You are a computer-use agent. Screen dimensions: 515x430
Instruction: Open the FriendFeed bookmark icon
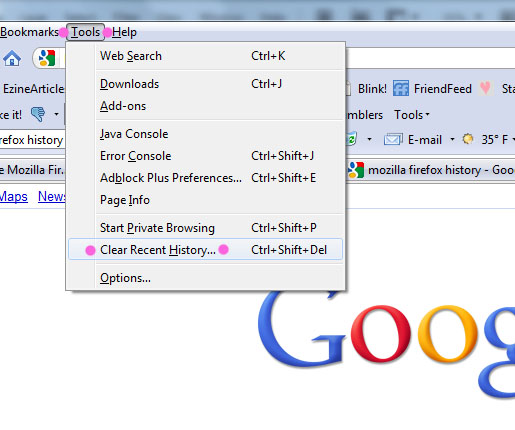coord(401,88)
